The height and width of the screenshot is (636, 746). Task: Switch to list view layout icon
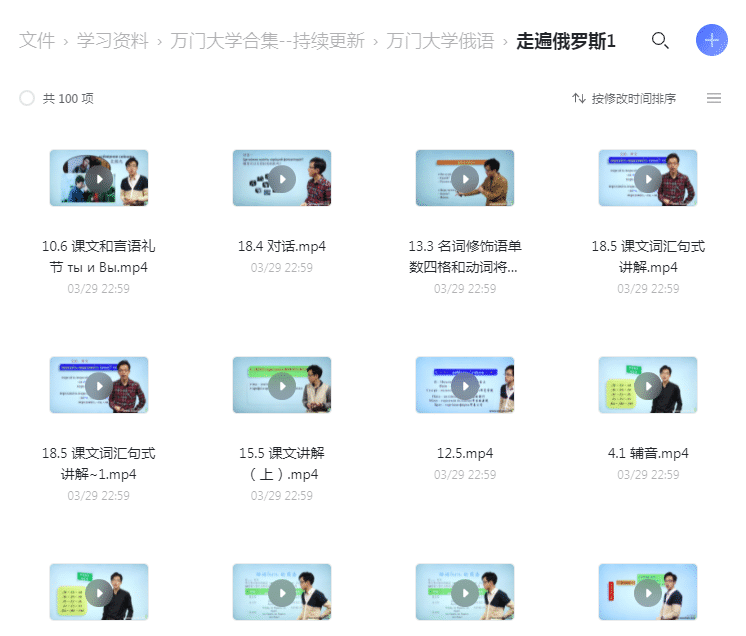(714, 98)
